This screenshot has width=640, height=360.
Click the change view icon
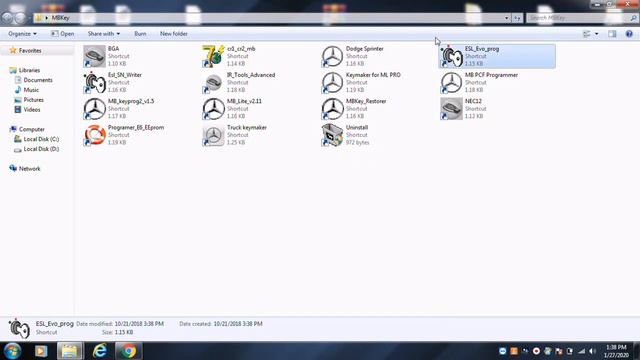click(587, 34)
